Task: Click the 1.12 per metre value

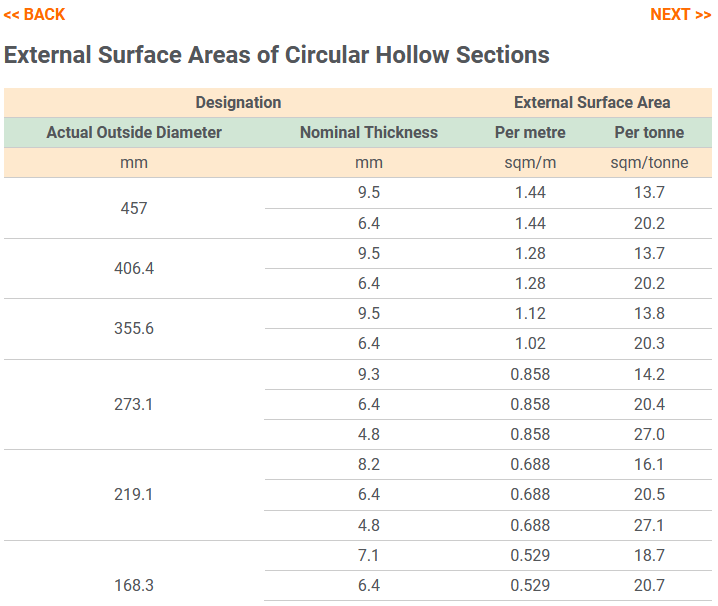Action: [530, 313]
